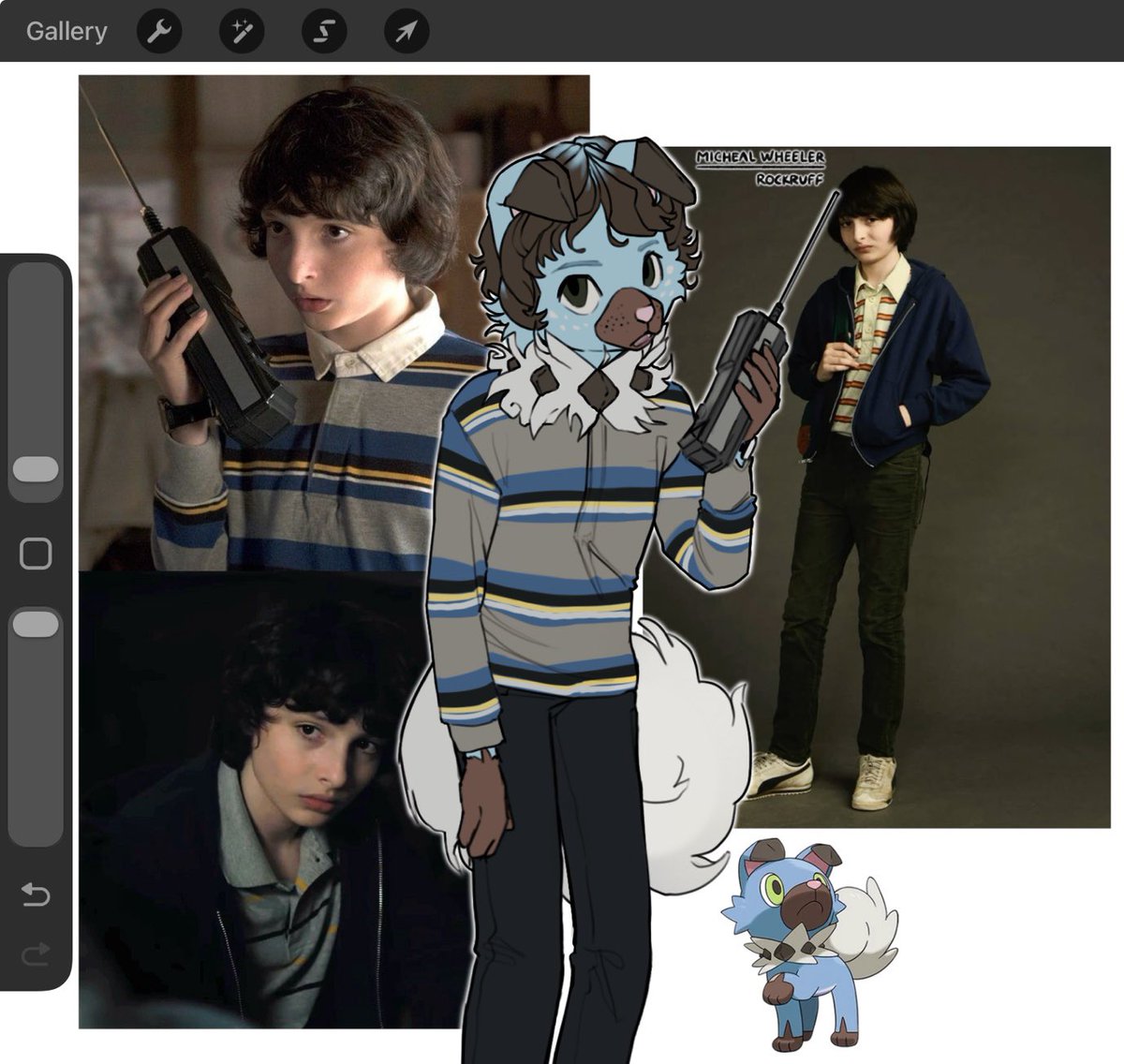Viewport: 1124px width, 1064px height.
Task: Undo the last action
Action: point(36,894)
